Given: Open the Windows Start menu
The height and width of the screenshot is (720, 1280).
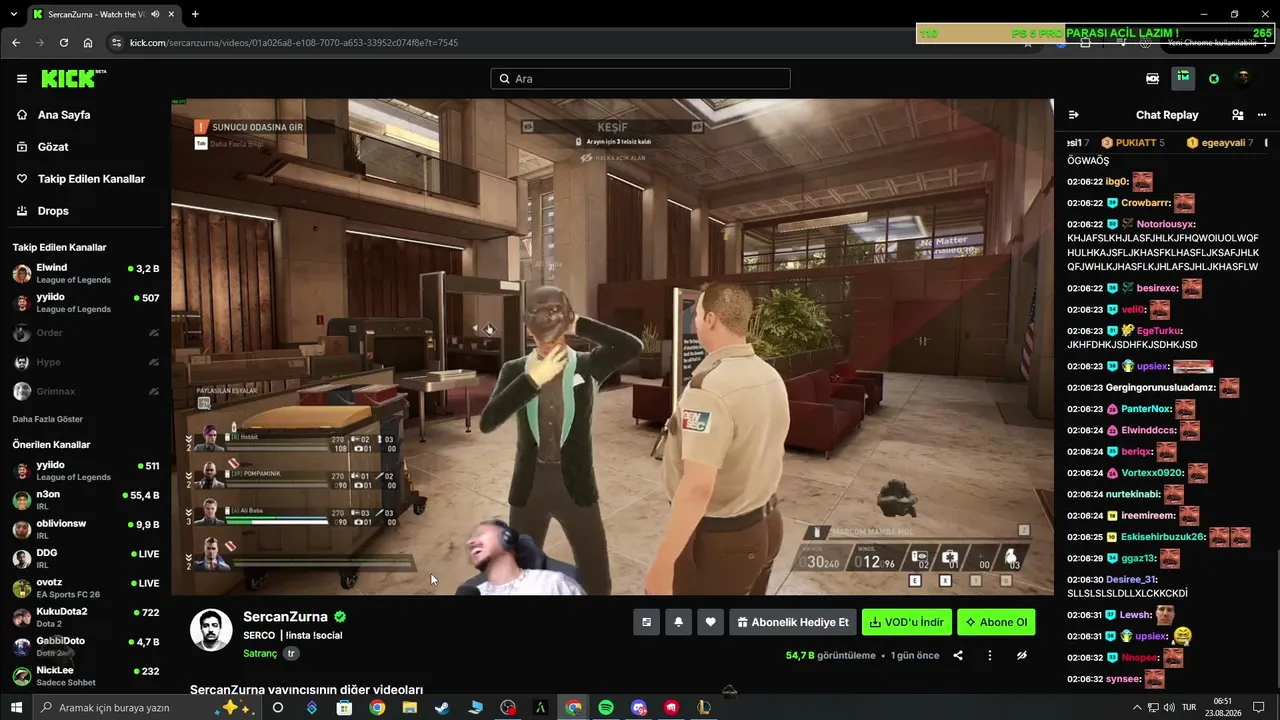Looking at the screenshot, I should 18,708.
